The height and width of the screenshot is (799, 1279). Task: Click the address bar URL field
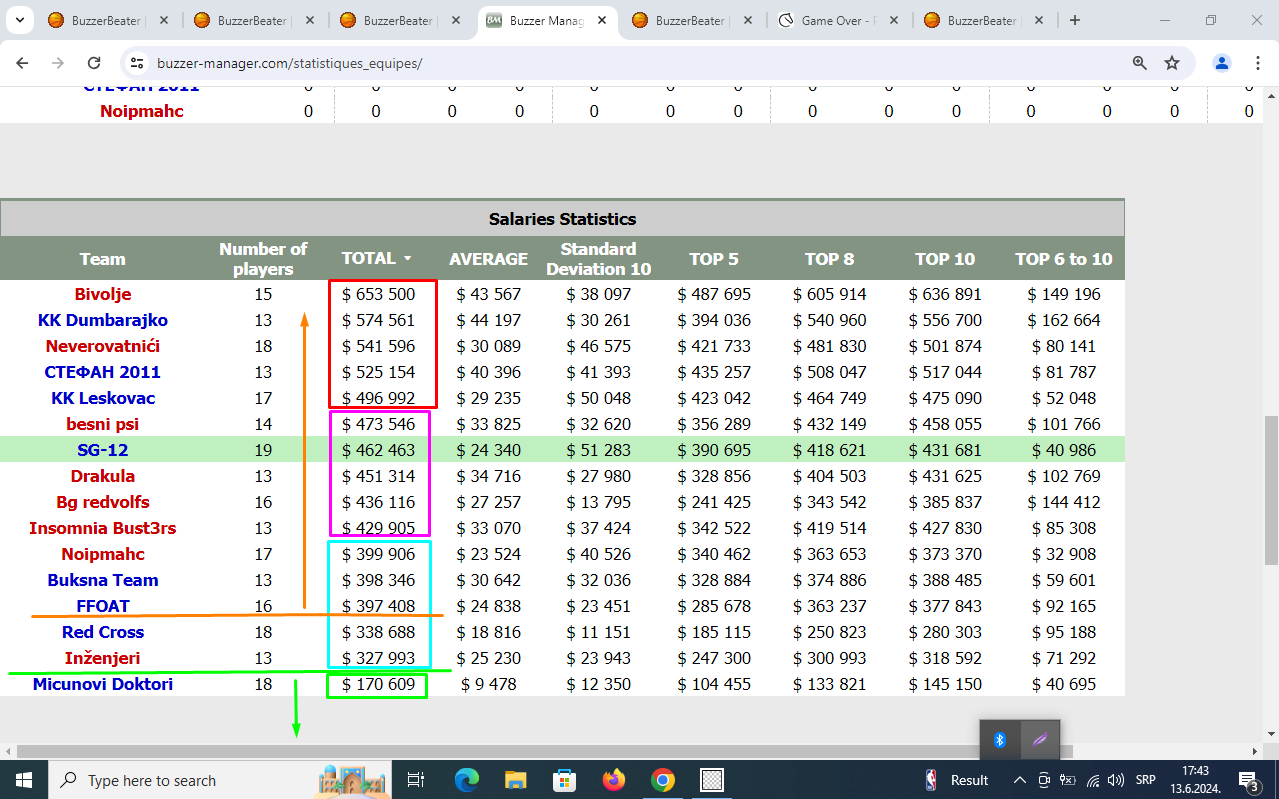pyautogui.click(x=640, y=63)
